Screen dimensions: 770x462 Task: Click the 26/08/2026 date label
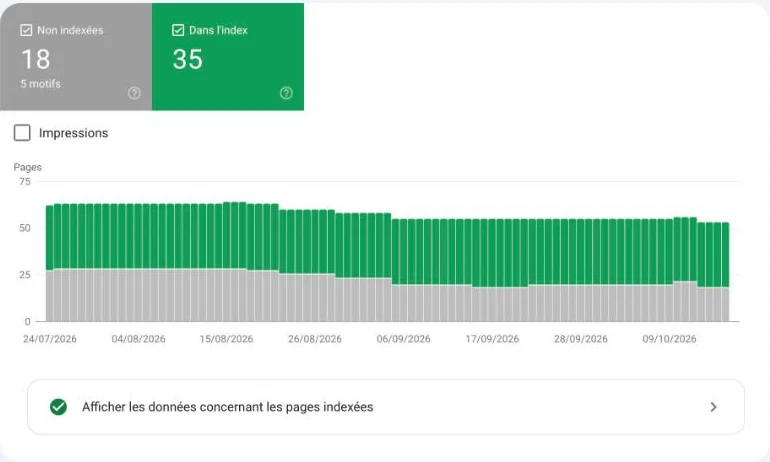[315, 339]
